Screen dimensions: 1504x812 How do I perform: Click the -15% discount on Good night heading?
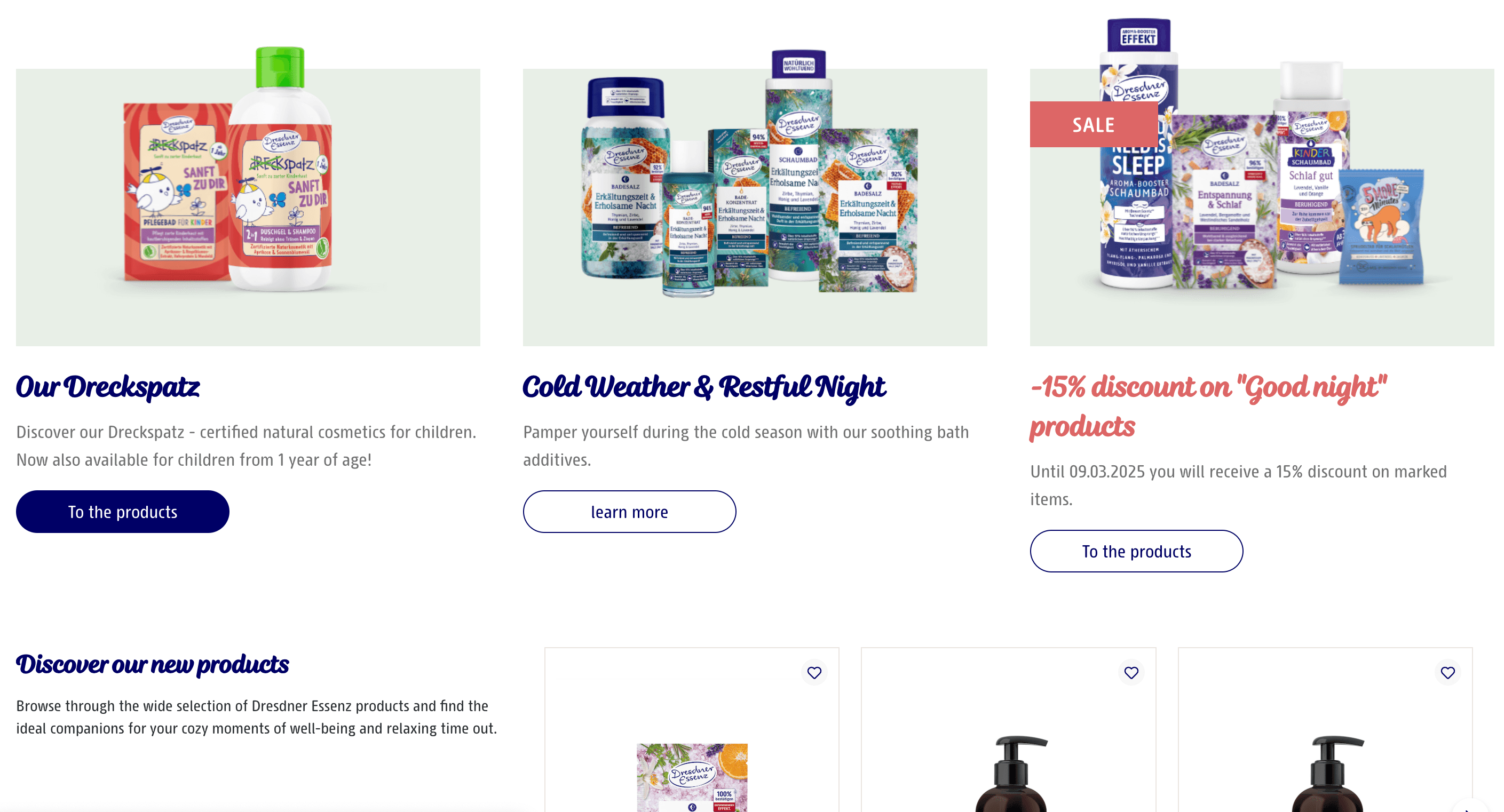[x=1208, y=407]
